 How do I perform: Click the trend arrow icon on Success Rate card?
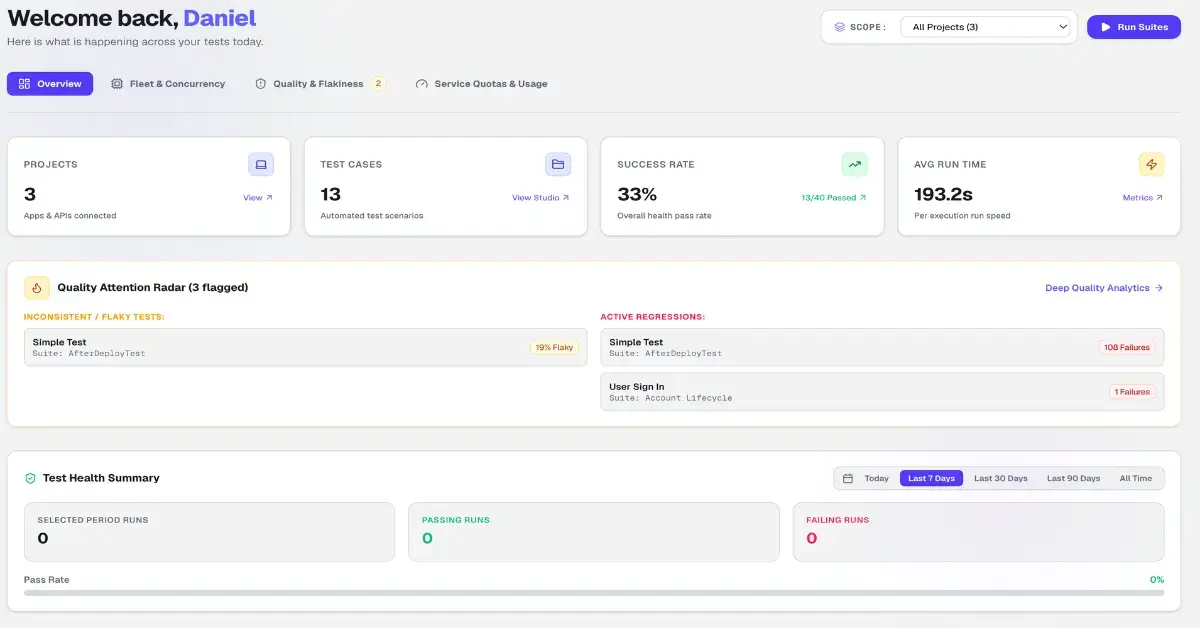pyautogui.click(x=855, y=164)
